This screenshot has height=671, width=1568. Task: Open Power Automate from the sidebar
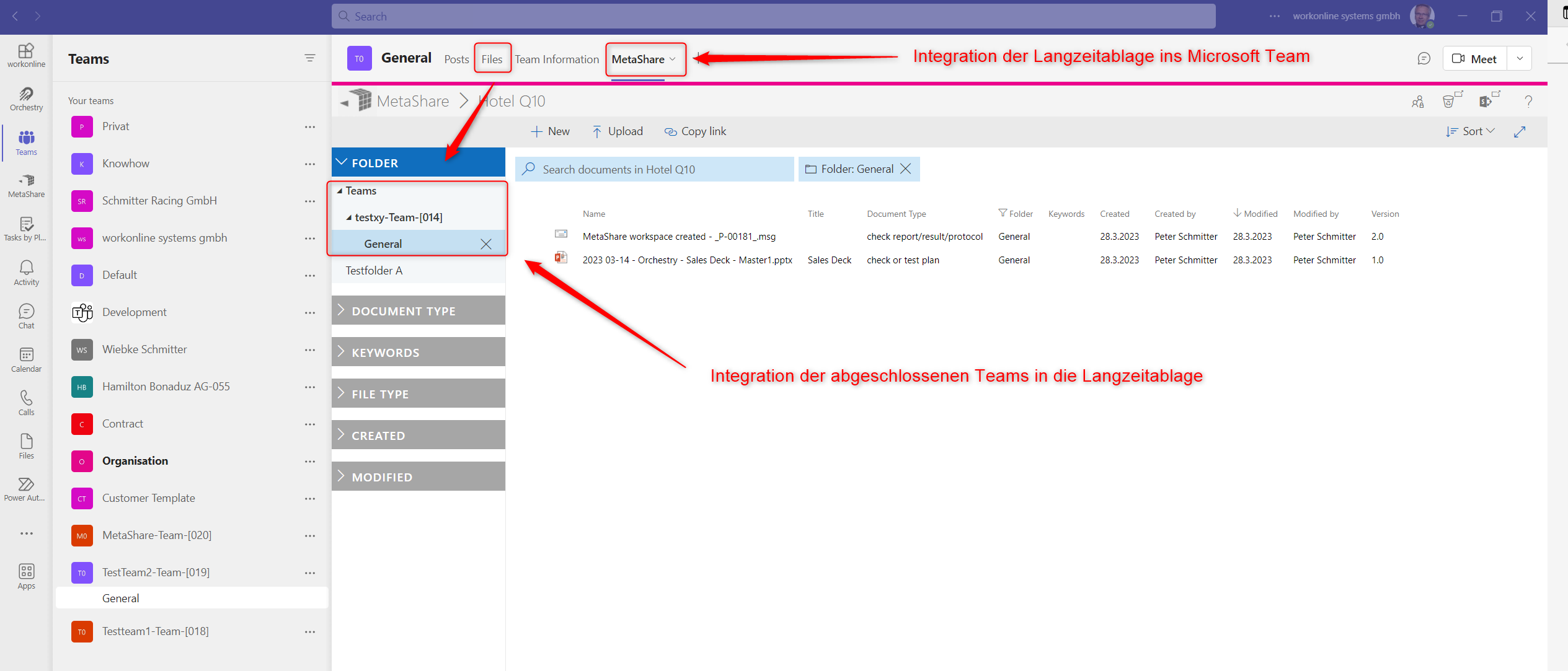tap(26, 489)
